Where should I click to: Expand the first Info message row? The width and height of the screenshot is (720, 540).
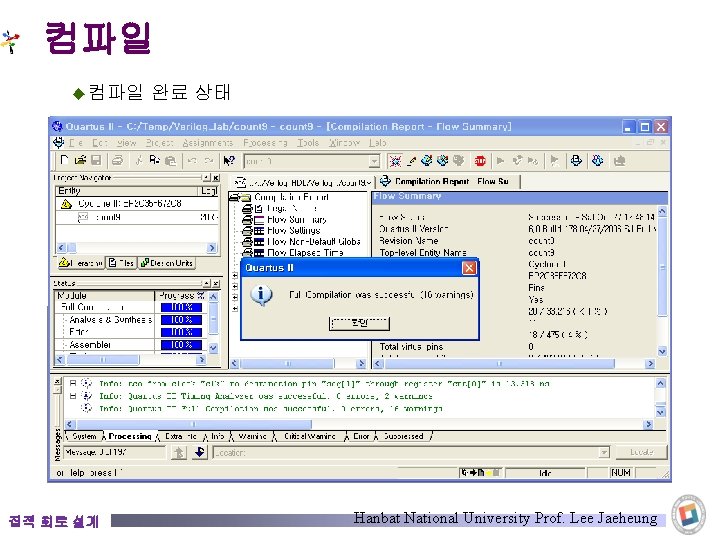click(x=73, y=383)
